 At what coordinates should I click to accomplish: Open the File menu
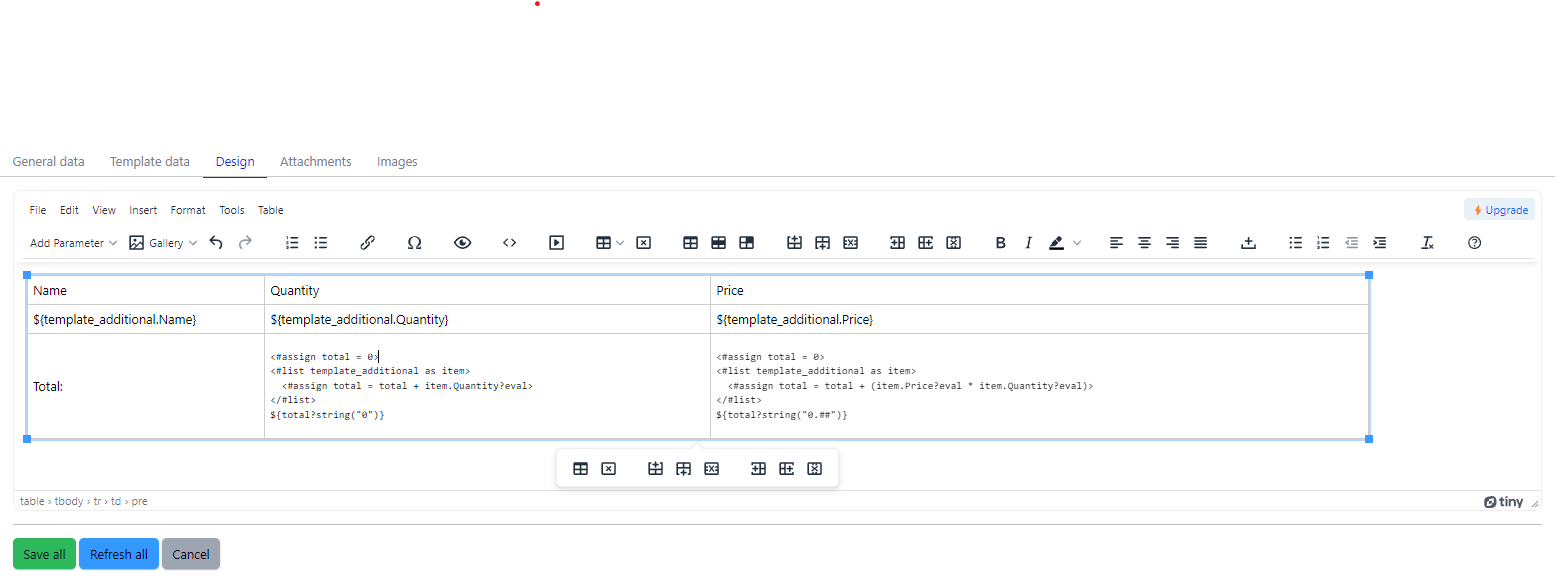(x=38, y=210)
